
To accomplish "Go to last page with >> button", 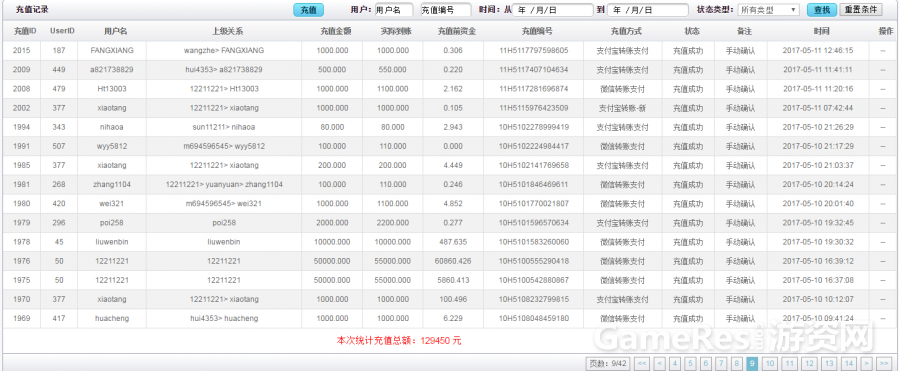I will (x=884, y=363).
